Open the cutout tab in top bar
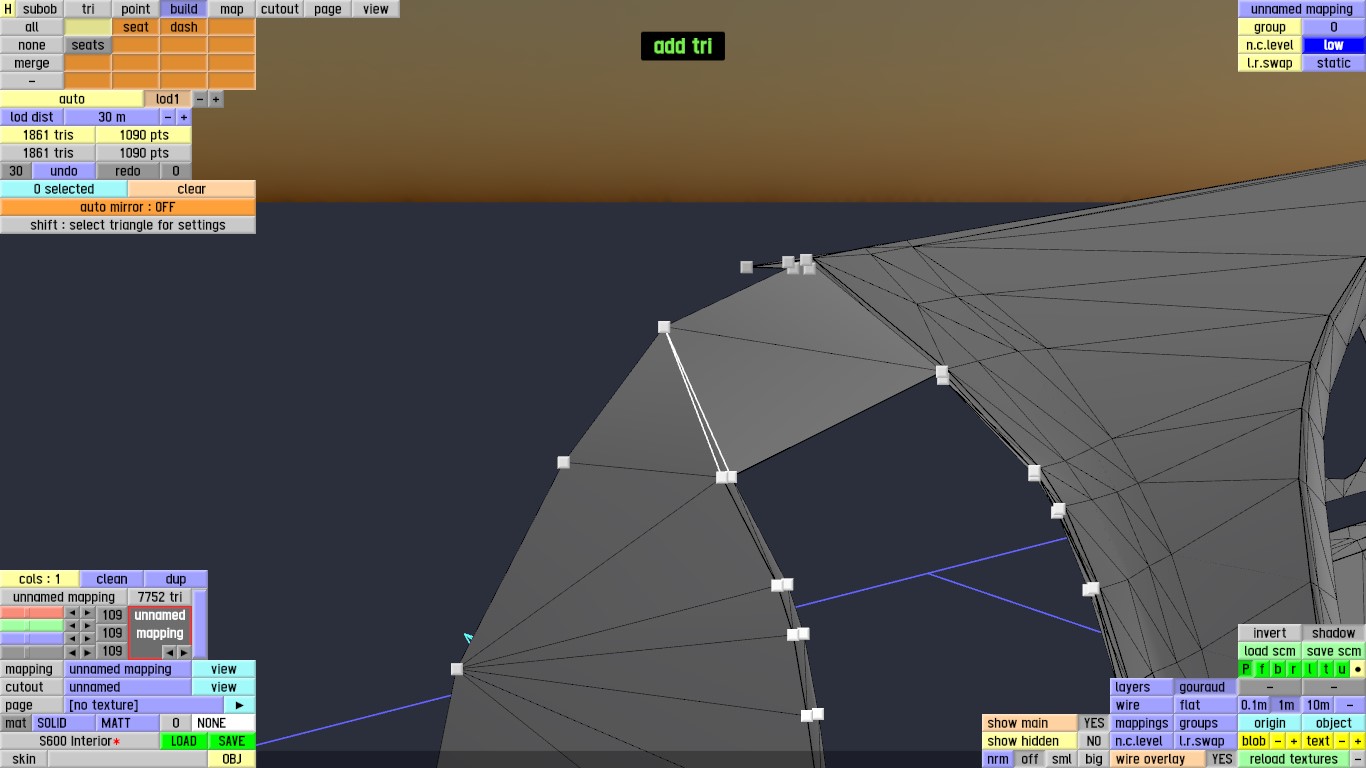 tap(280, 9)
